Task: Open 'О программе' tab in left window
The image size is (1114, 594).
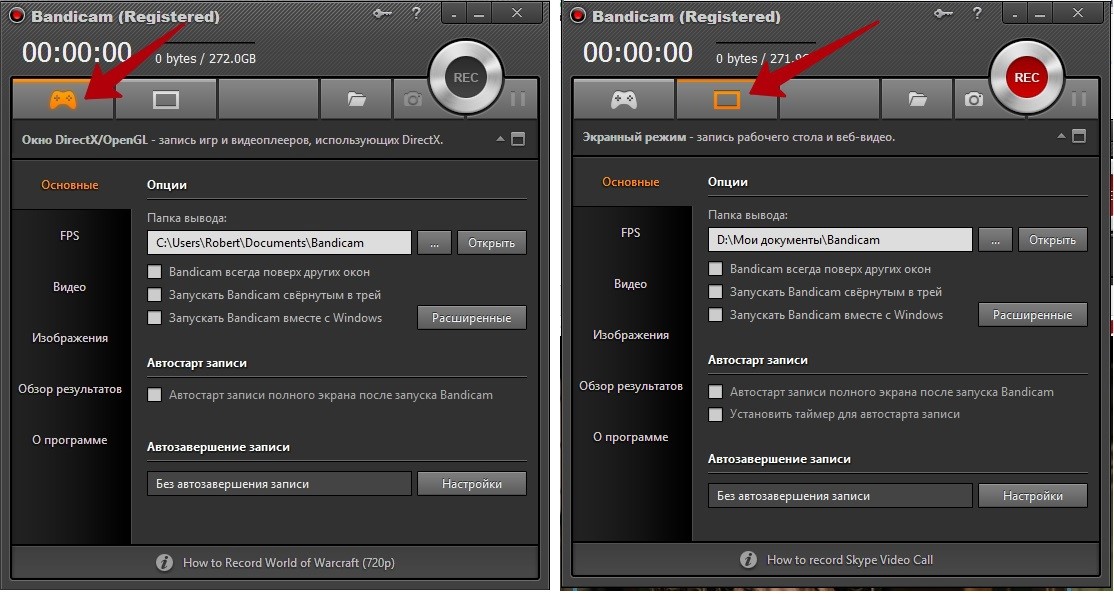Action: [70, 441]
